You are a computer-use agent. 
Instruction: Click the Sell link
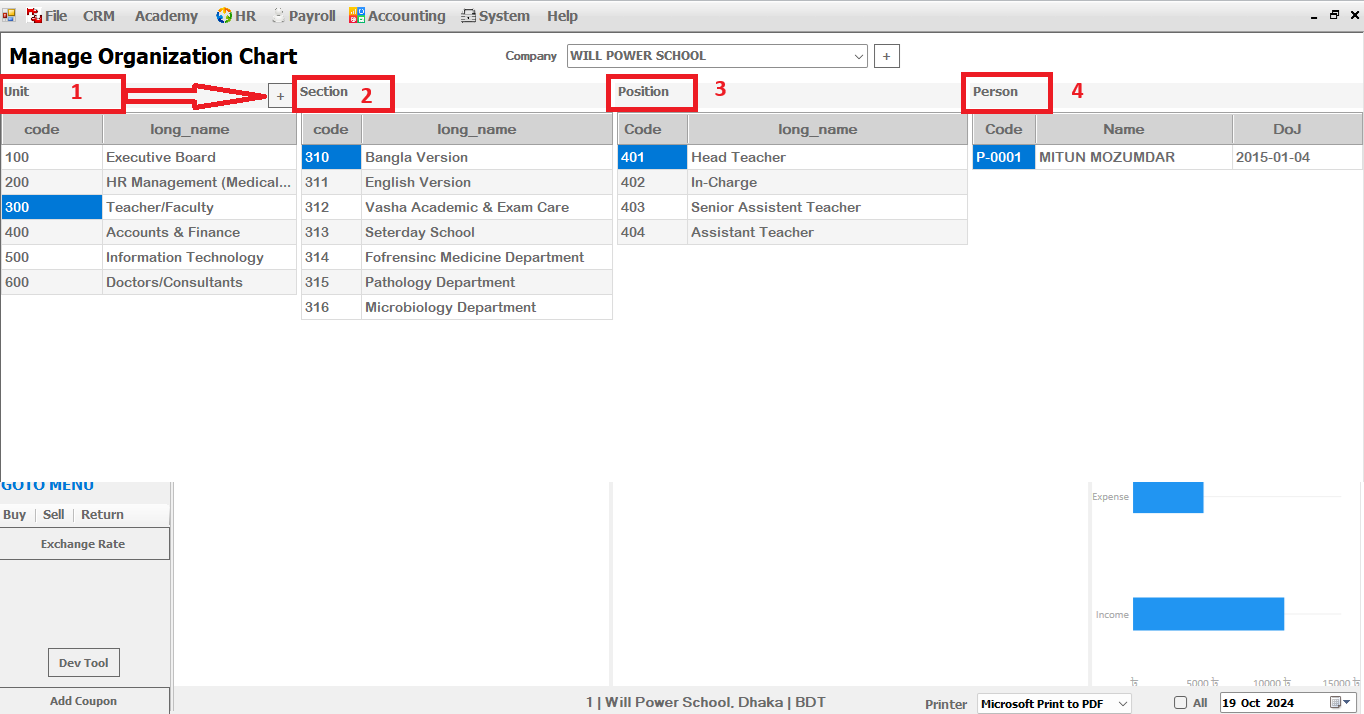54,515
